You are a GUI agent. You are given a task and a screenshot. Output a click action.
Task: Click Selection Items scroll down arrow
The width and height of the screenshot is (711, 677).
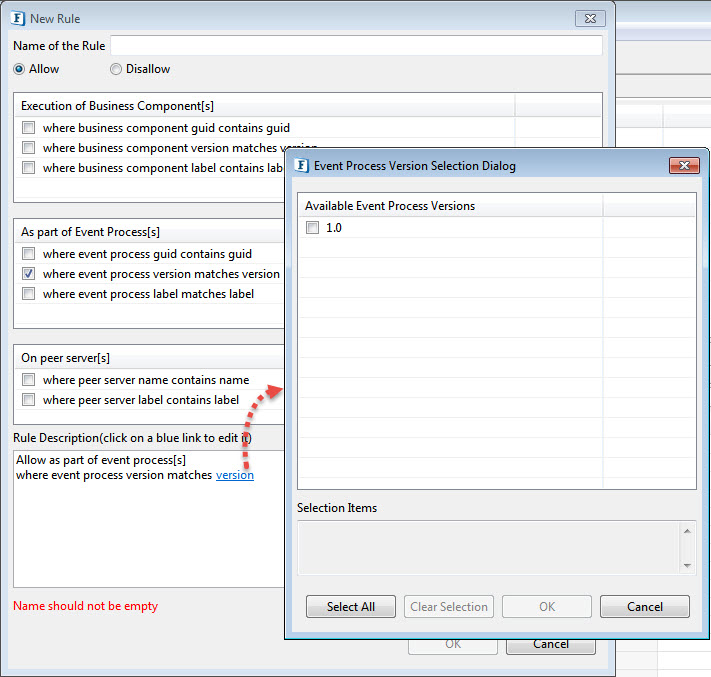coord(687,565)
